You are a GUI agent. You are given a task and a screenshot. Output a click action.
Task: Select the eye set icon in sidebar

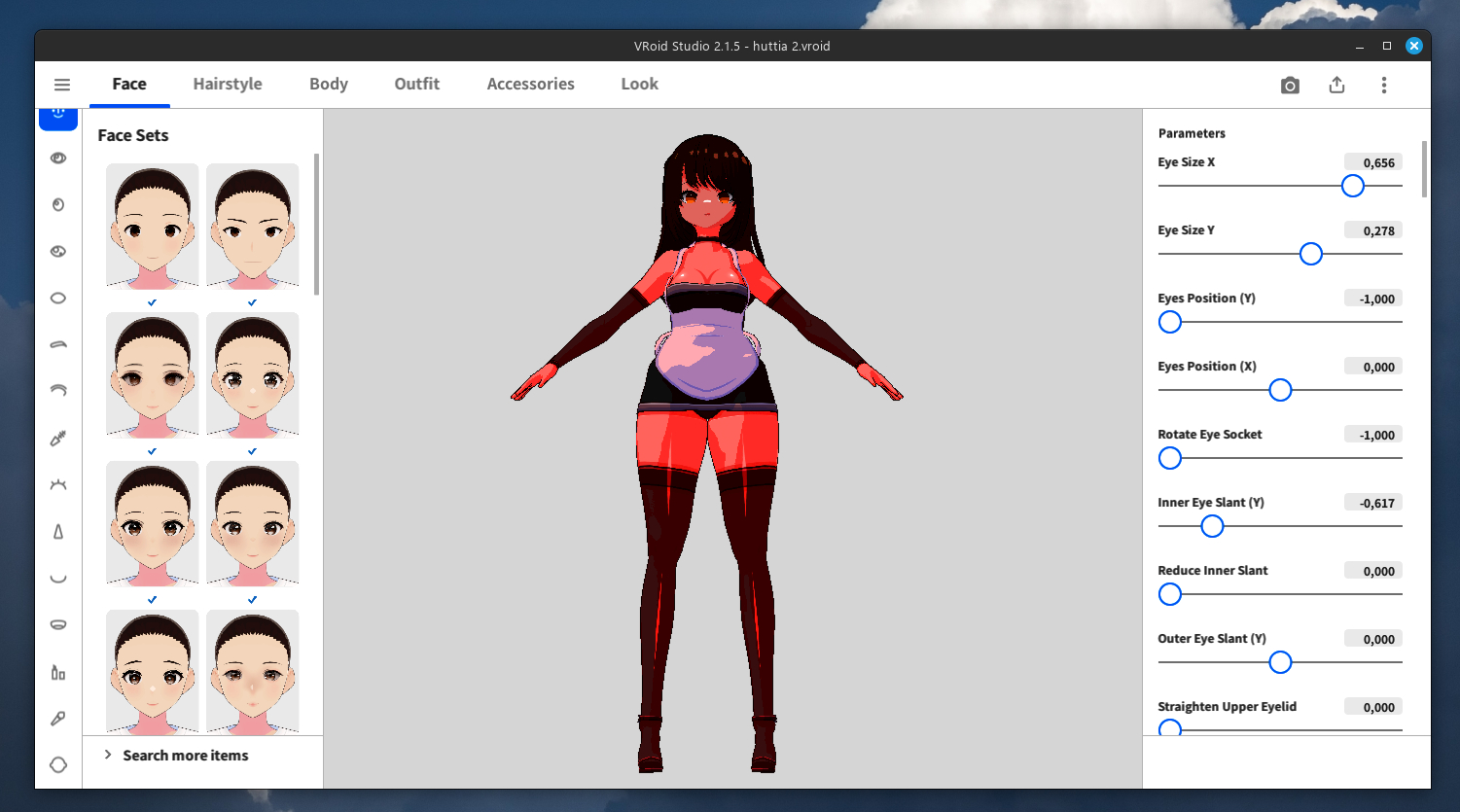click(x=58, y=158)
